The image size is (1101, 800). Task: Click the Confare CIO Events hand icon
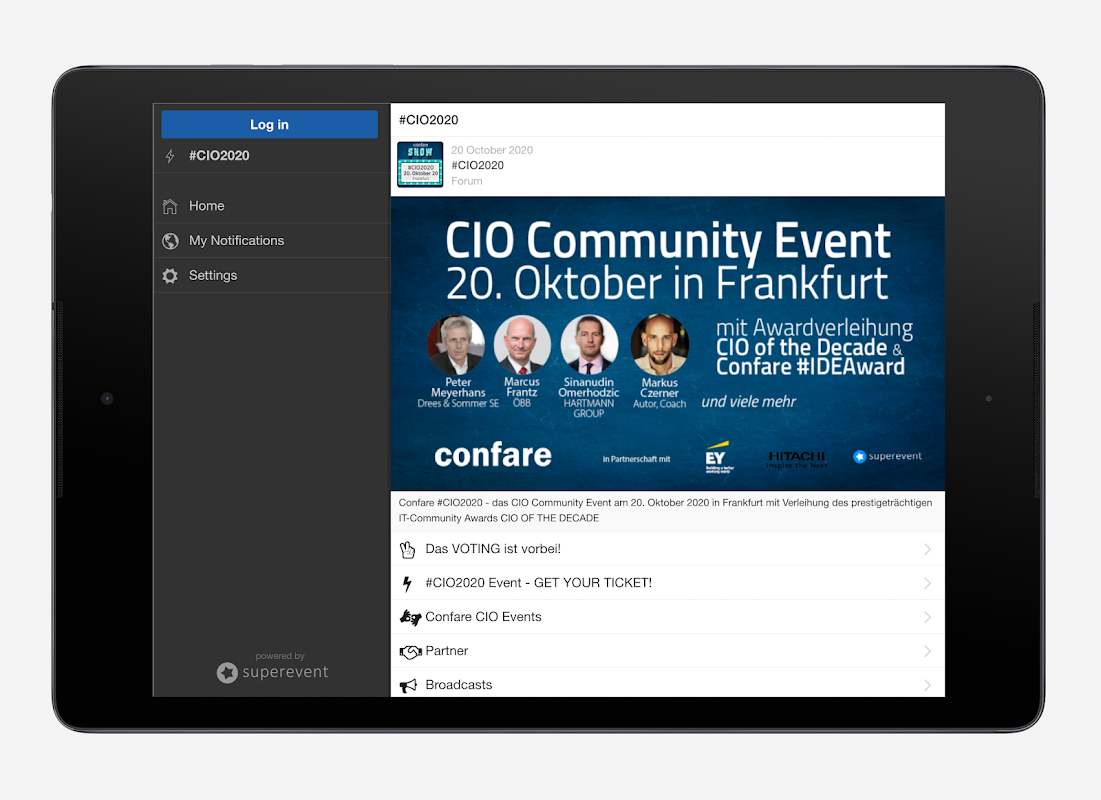pyautogui.click(x=410, y=617)
